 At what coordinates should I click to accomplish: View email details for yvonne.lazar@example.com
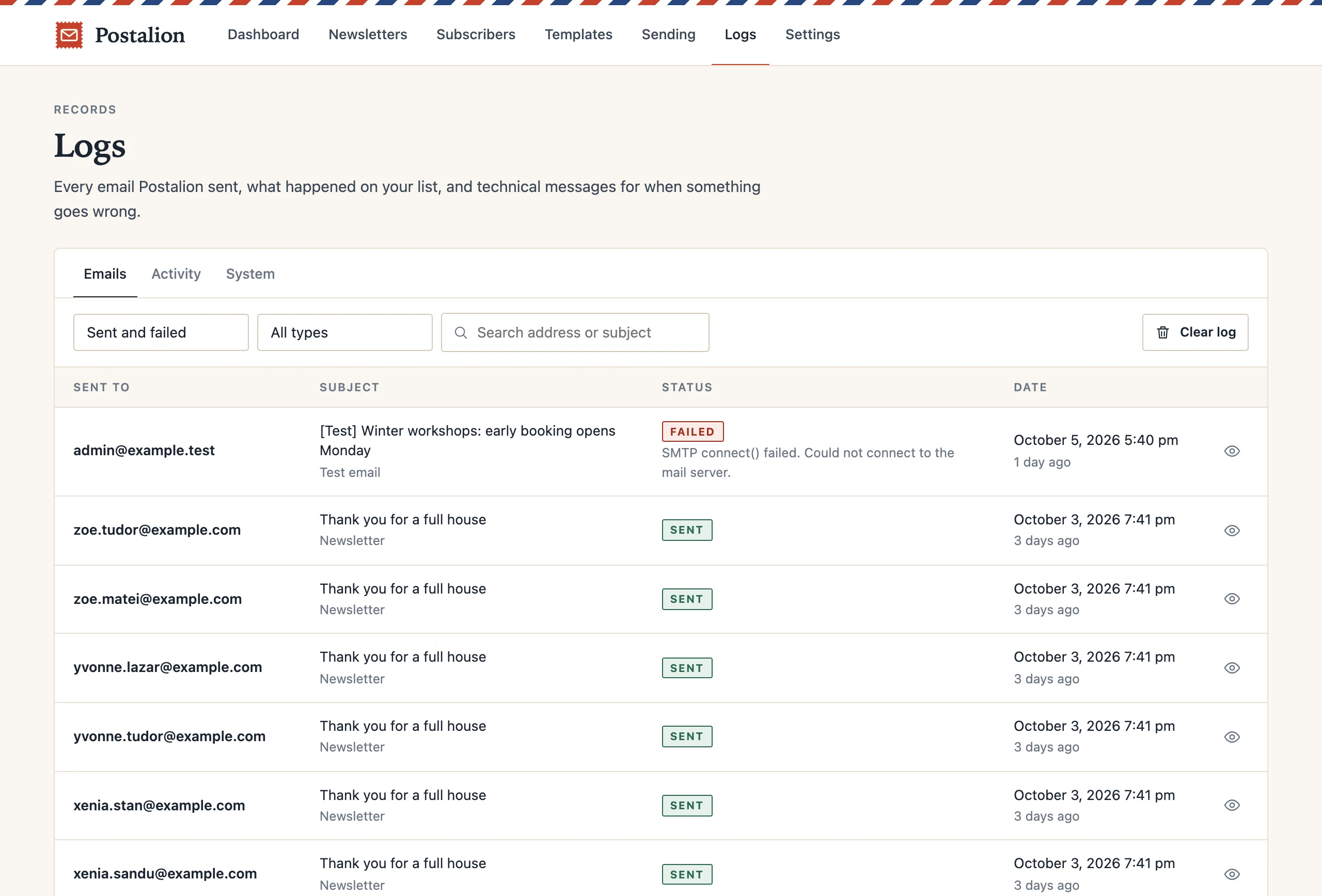tap(1232, 668)
